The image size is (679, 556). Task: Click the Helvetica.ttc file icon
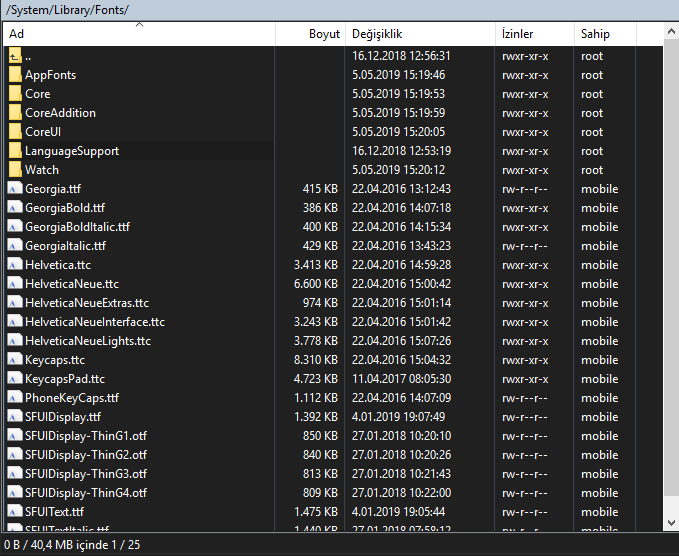14,265
